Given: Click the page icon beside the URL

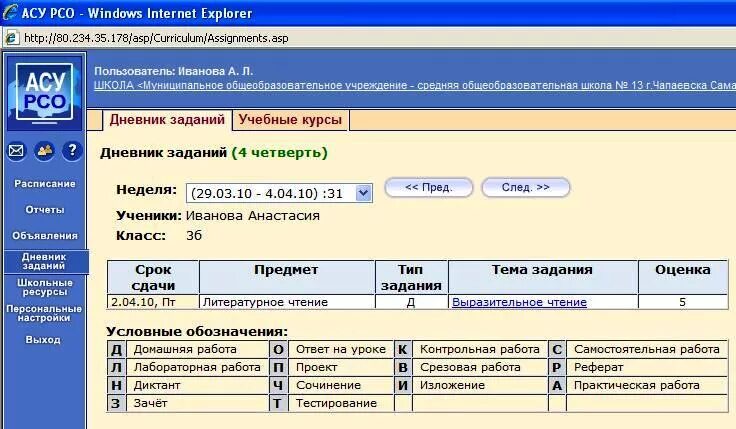Looking at the screenshot, I should [x=11, y=38].
